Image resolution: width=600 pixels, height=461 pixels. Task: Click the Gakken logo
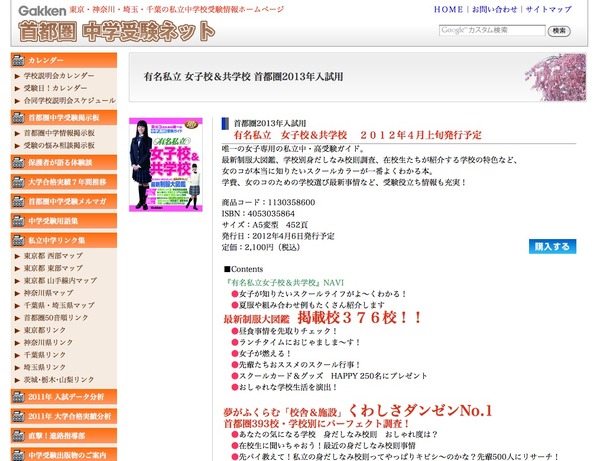(42, 11)
